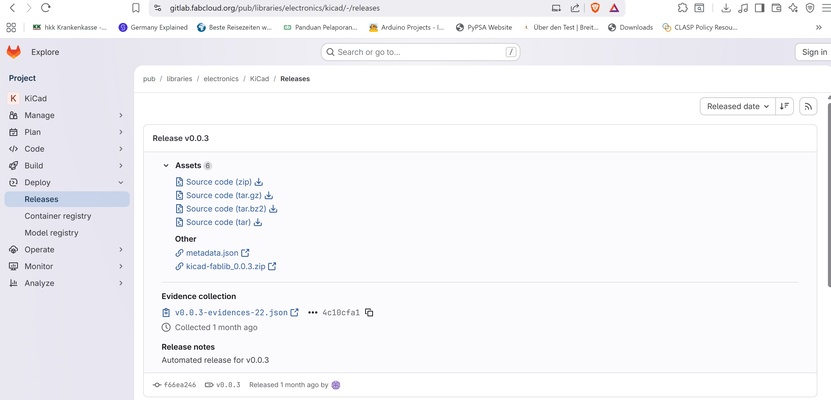Click Explore in the top bar
The image size is (831, 400).
click(x=45, y=52)
